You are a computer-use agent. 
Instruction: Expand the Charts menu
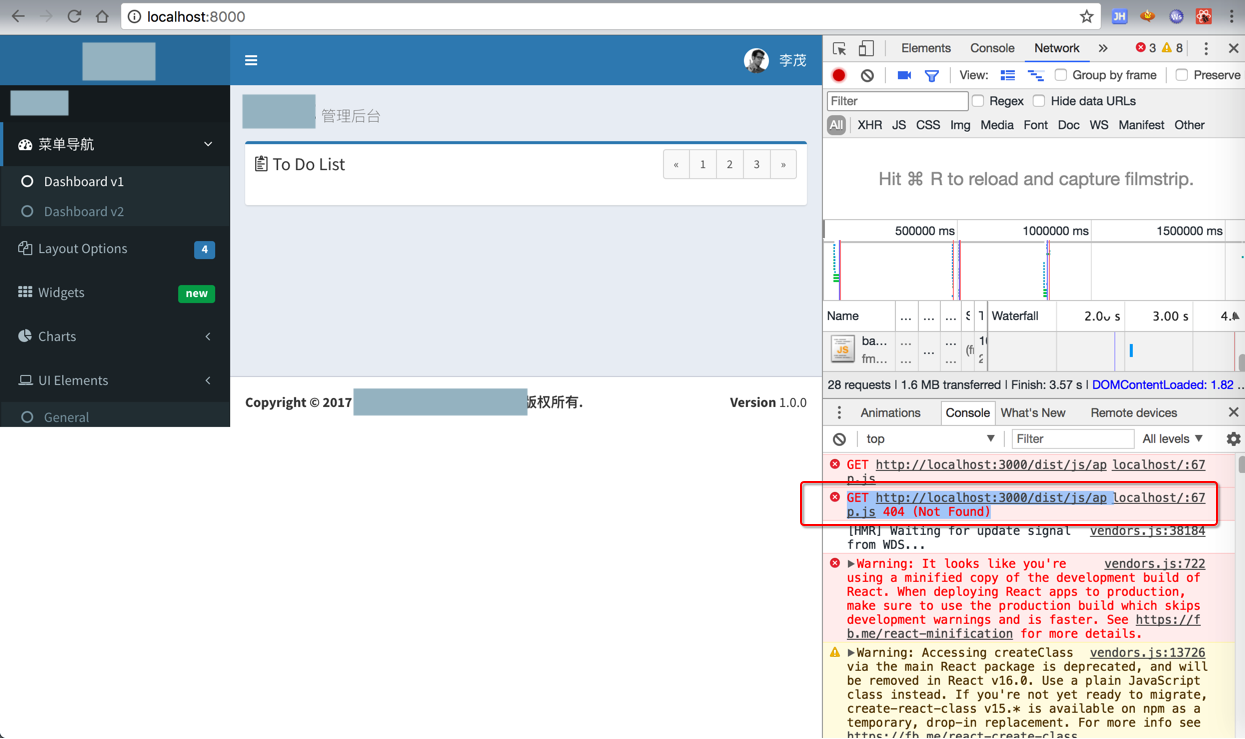[115, 336]
